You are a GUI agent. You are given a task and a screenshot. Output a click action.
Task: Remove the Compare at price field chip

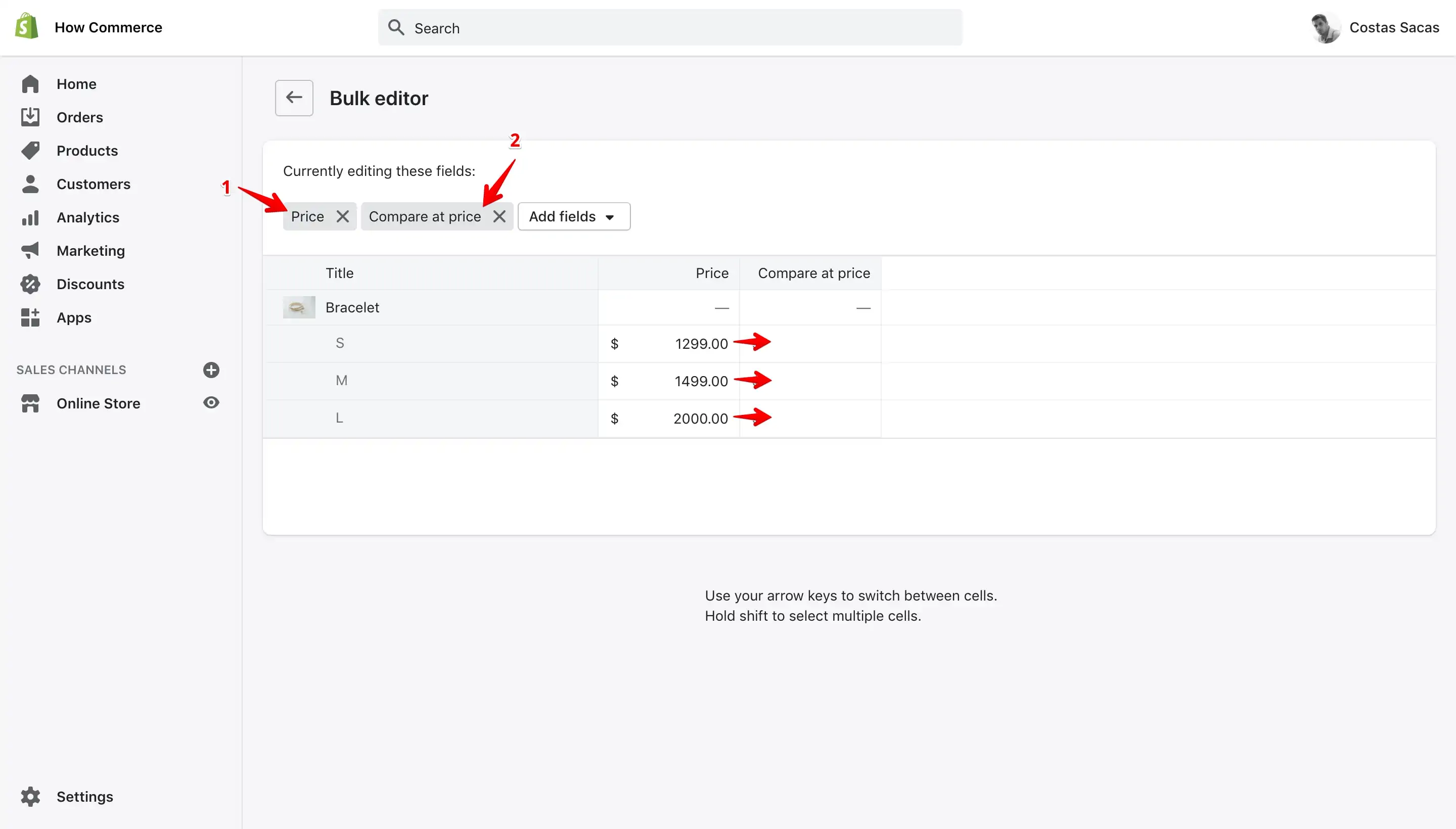coord(499,216)
